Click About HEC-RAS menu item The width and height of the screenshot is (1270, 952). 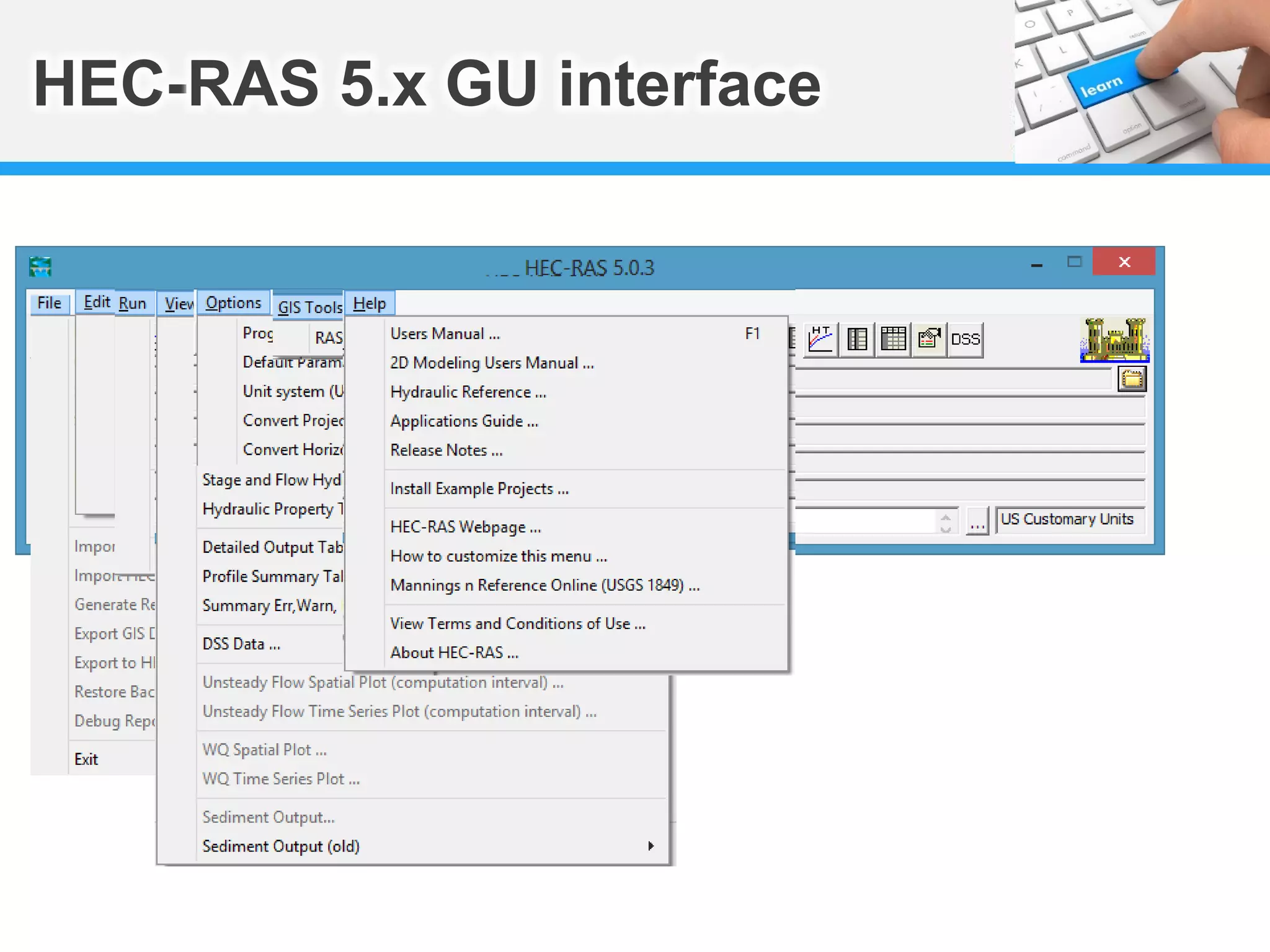pos(454,653)
